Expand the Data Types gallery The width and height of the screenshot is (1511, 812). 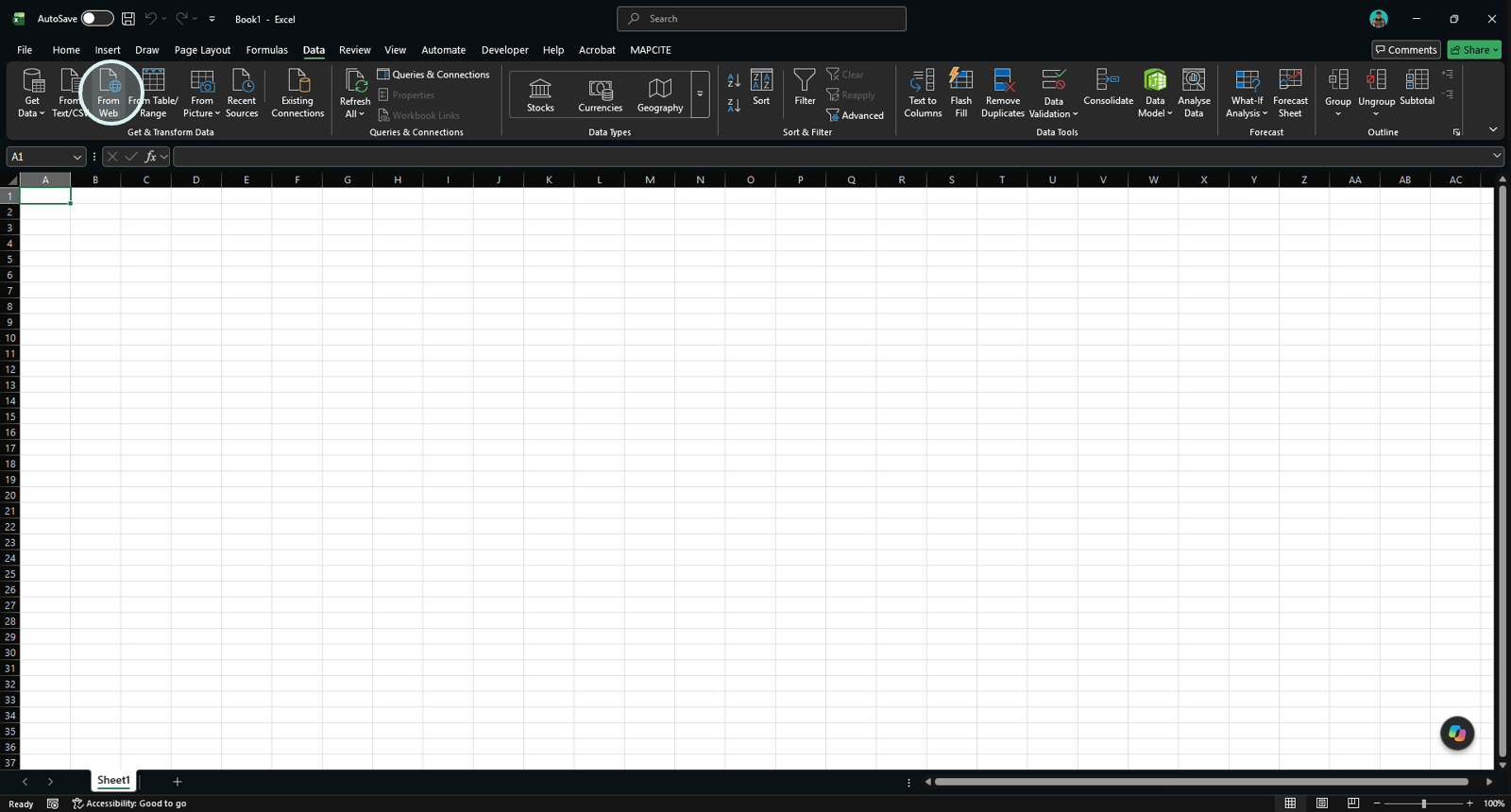[x=700, y=94]
